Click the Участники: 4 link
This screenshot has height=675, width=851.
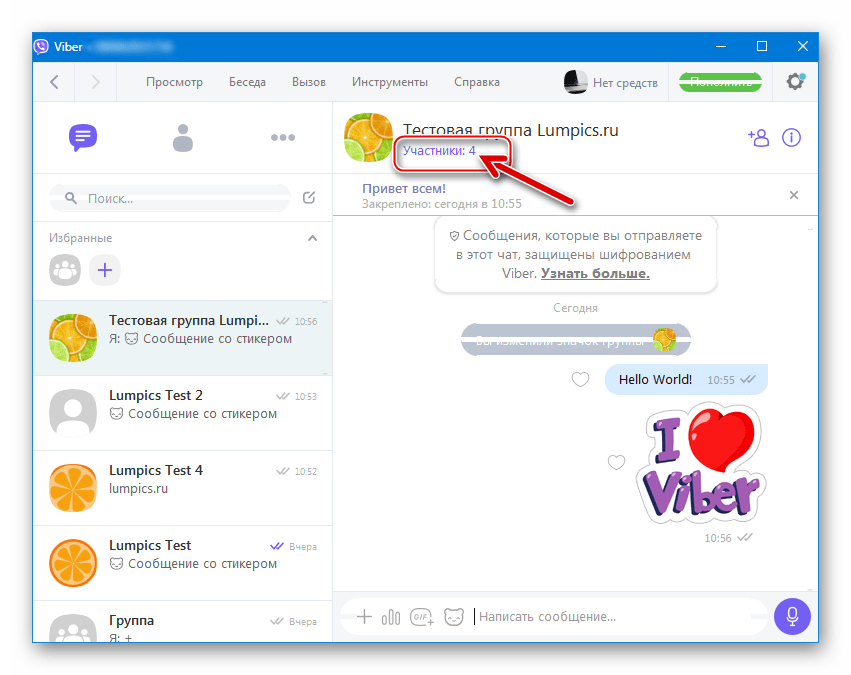pyautogui.click(x=439, y=150)
